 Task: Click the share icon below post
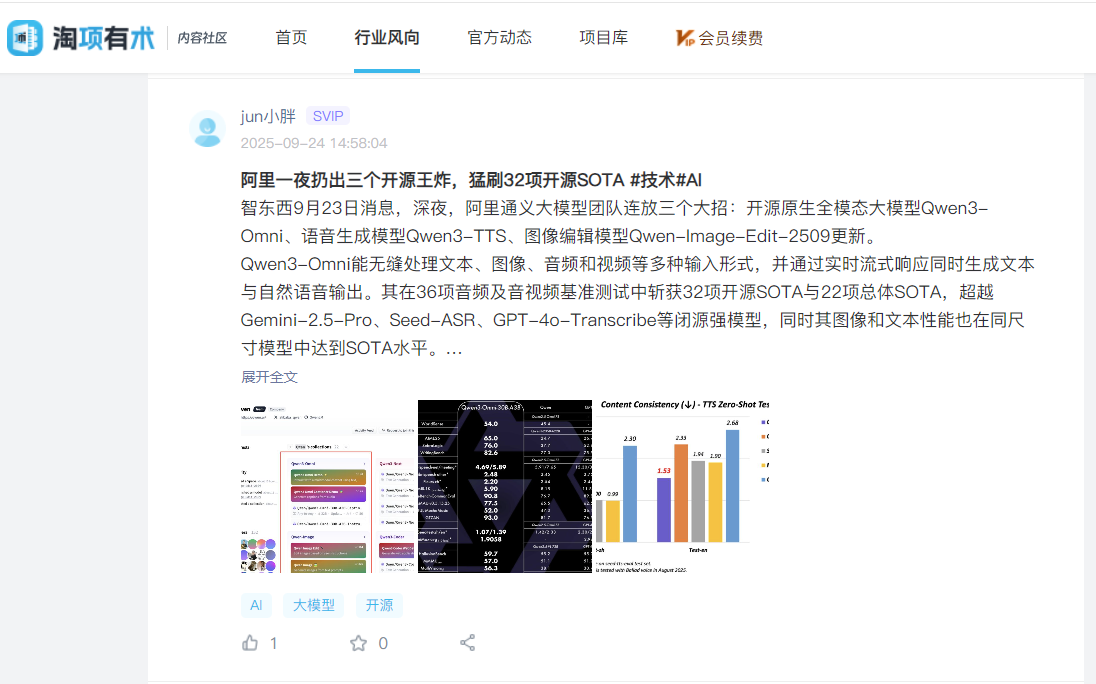coord(467,643)
